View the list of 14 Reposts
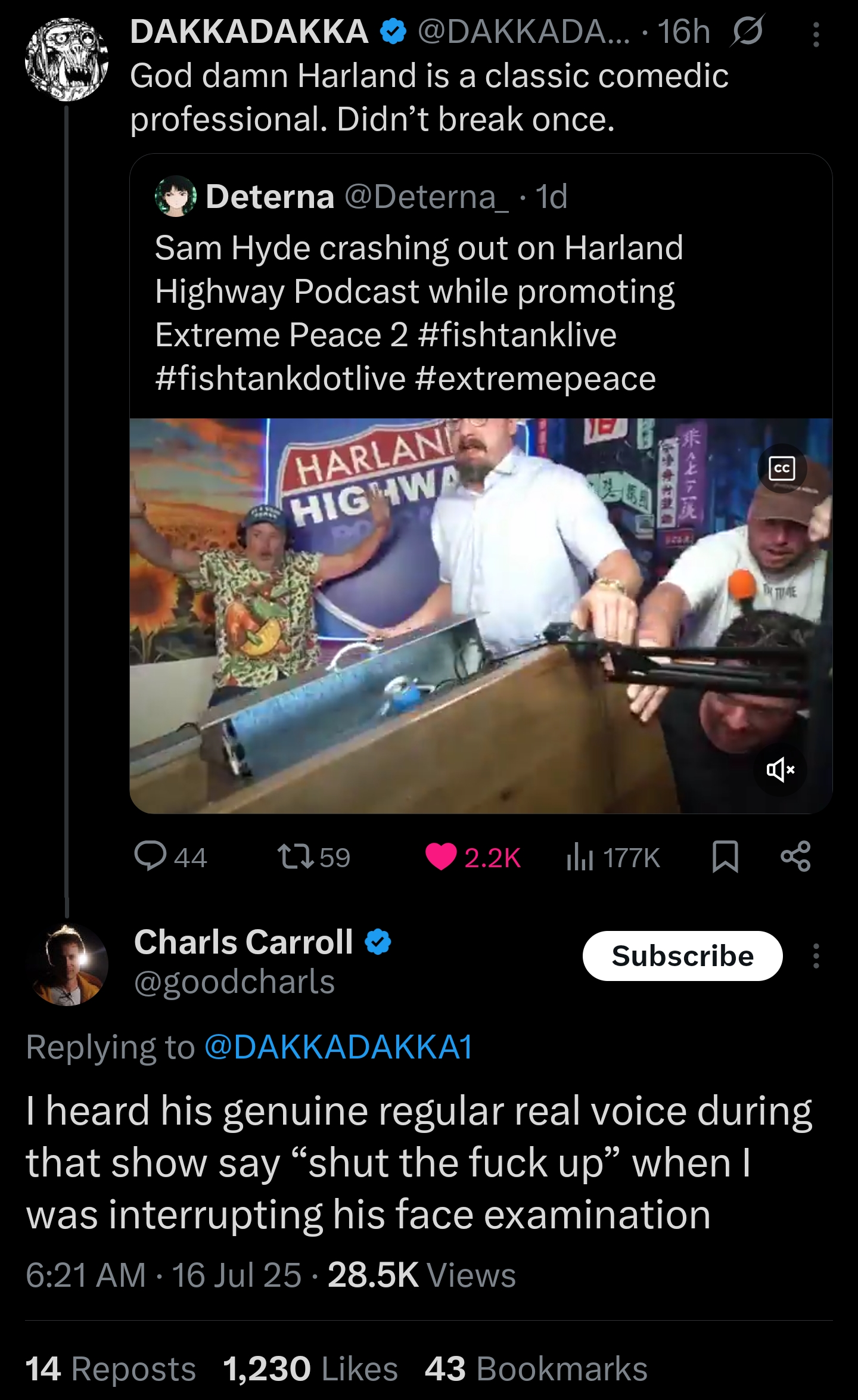This screenshot has width=858, height=1400. click(x=110, y=1368)
